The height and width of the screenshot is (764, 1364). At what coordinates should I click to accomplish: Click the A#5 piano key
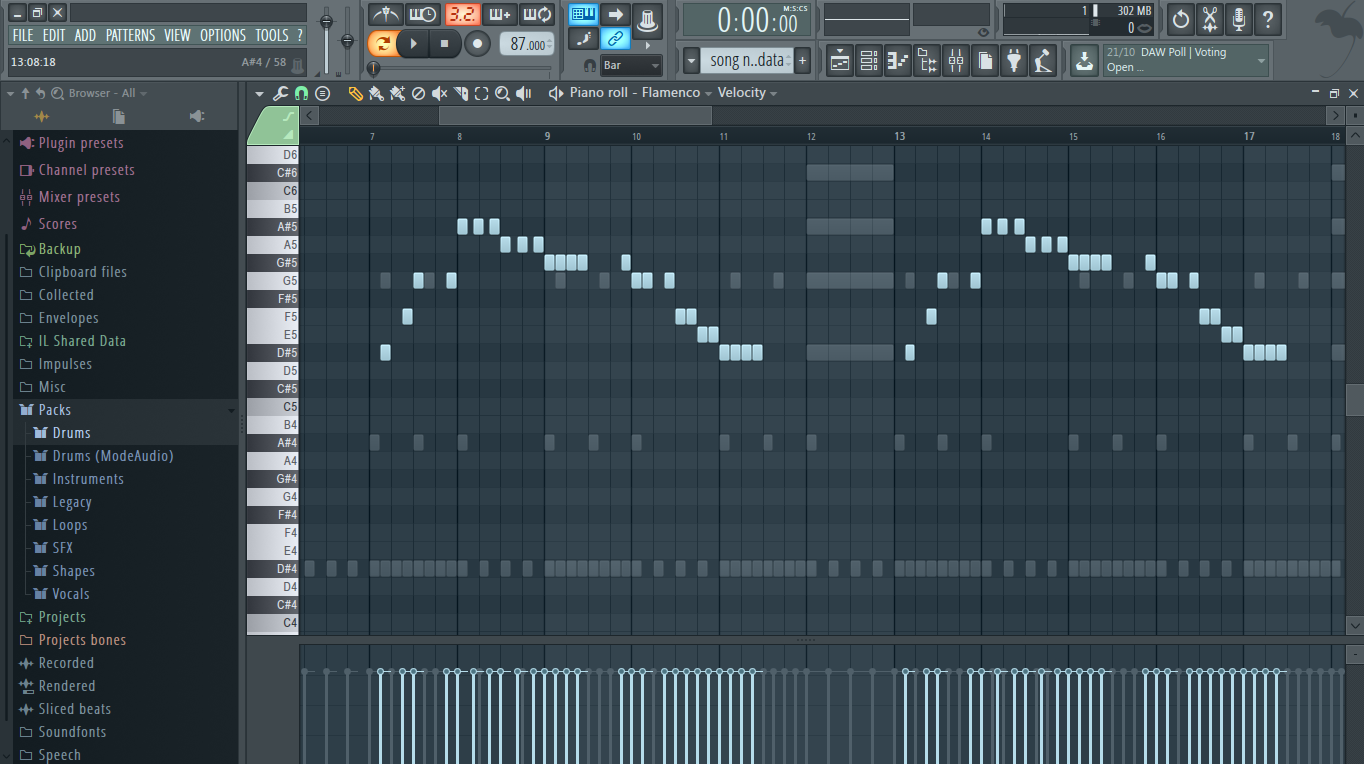pos(273,227)
